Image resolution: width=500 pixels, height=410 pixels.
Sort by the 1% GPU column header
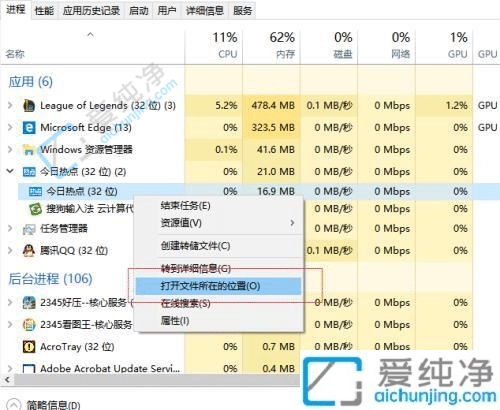click(x=444, y=46)
